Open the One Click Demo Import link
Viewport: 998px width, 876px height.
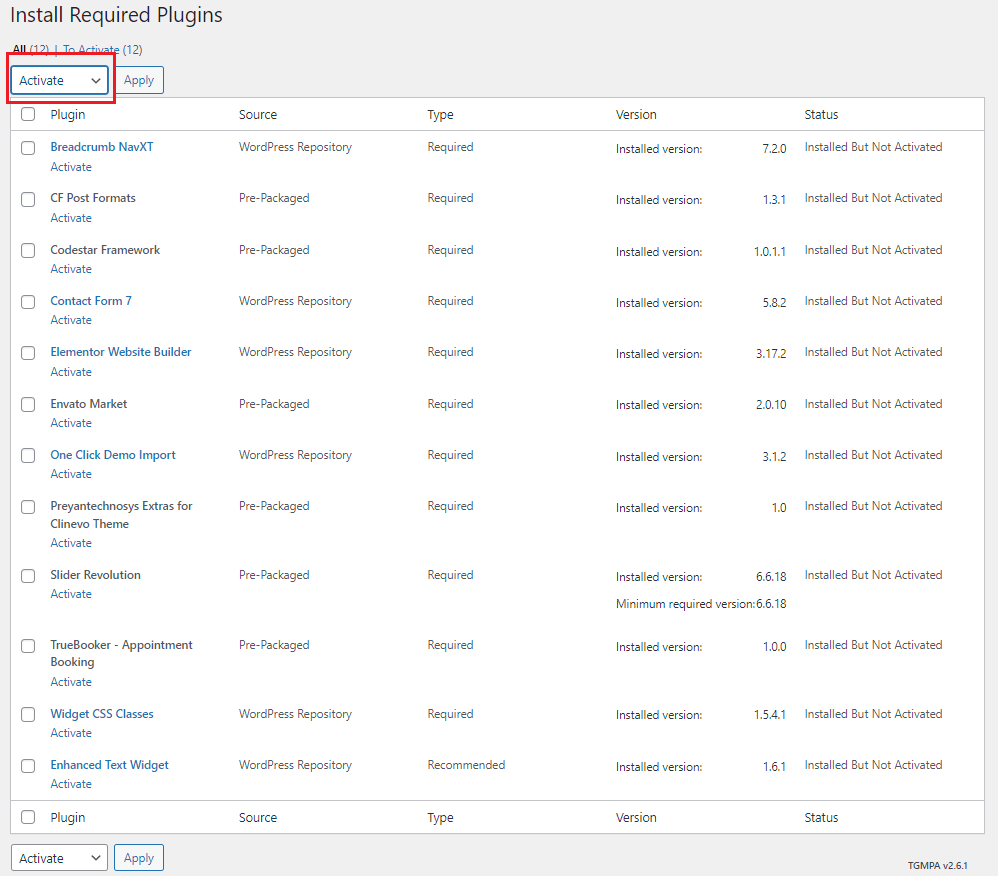[x=113, y=455]
